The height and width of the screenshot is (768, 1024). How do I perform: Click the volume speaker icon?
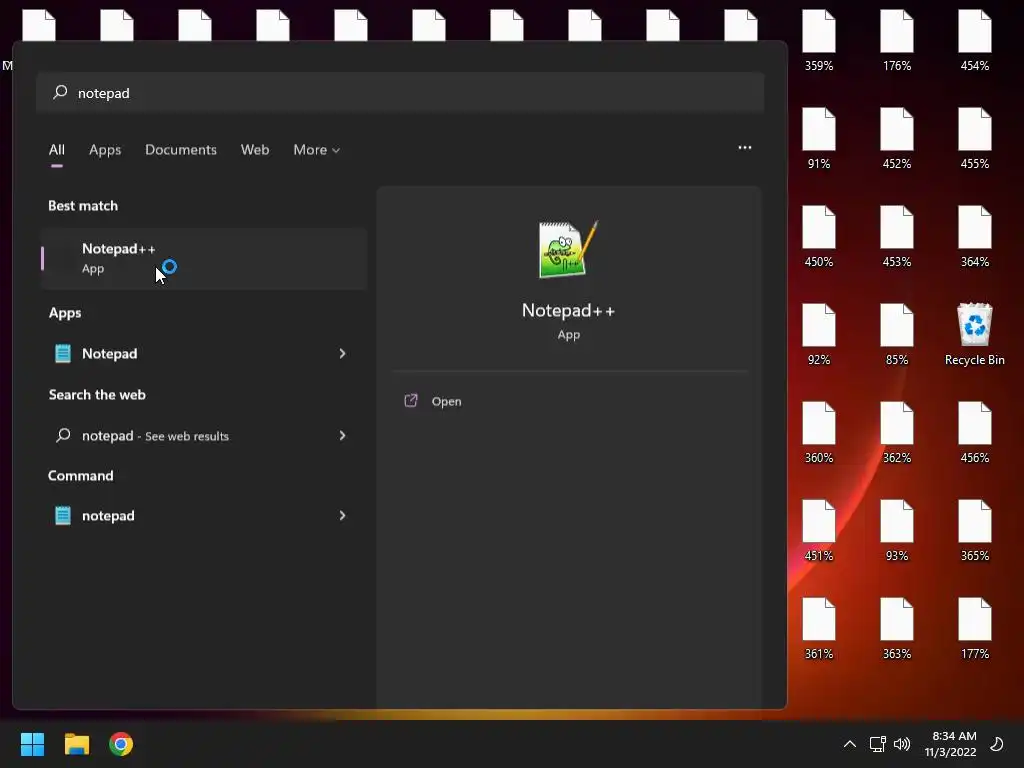coord(902,744)
